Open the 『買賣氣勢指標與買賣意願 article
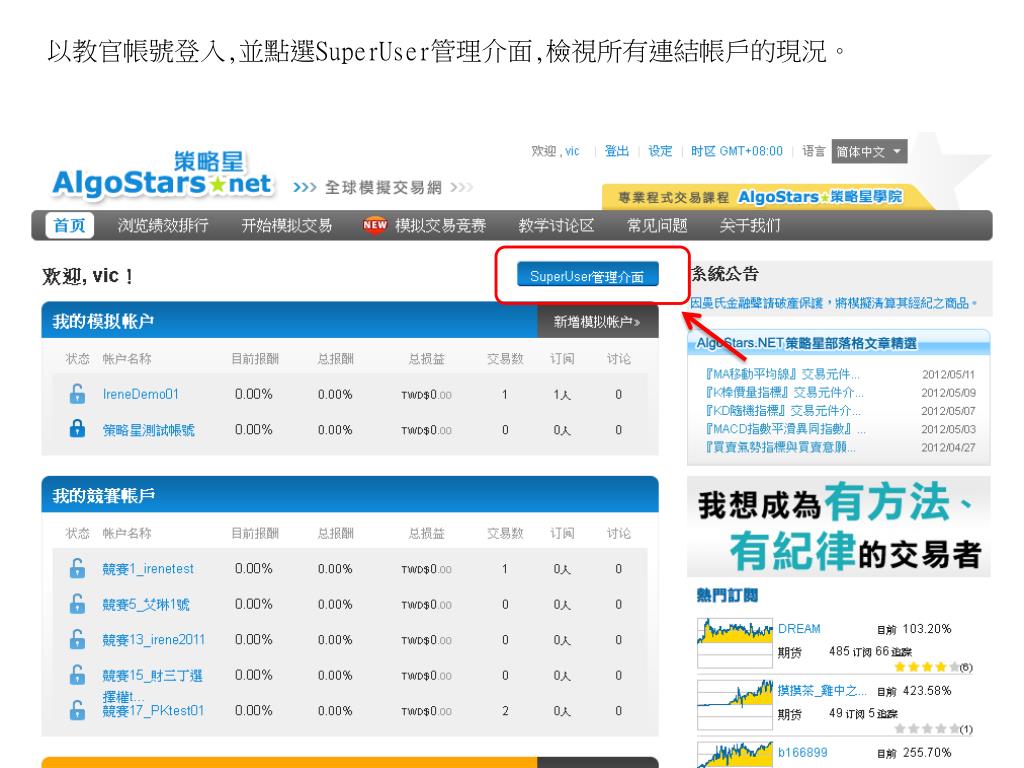 coord(780,447)
